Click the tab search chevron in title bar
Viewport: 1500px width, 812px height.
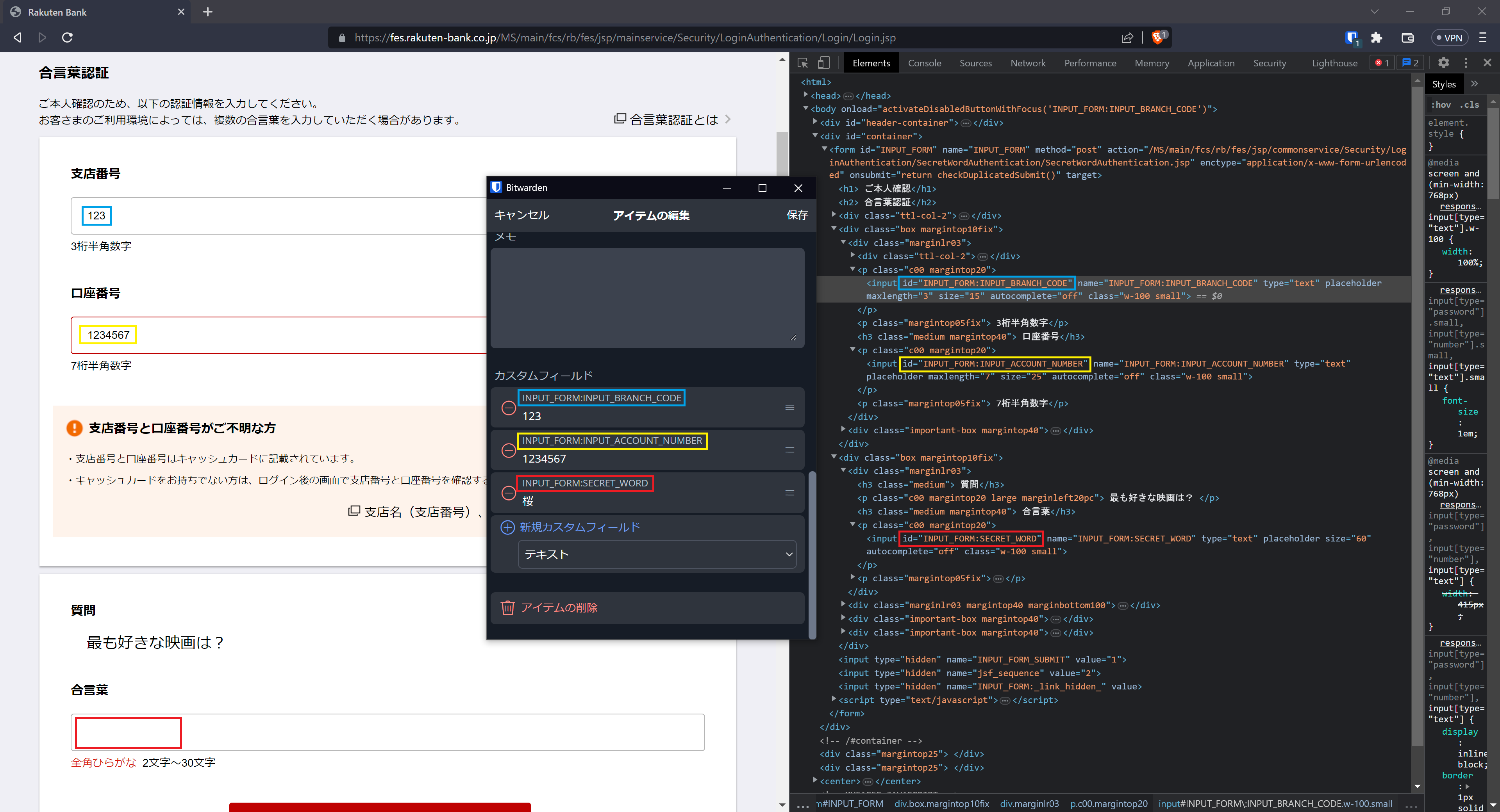pos(1374,12)
